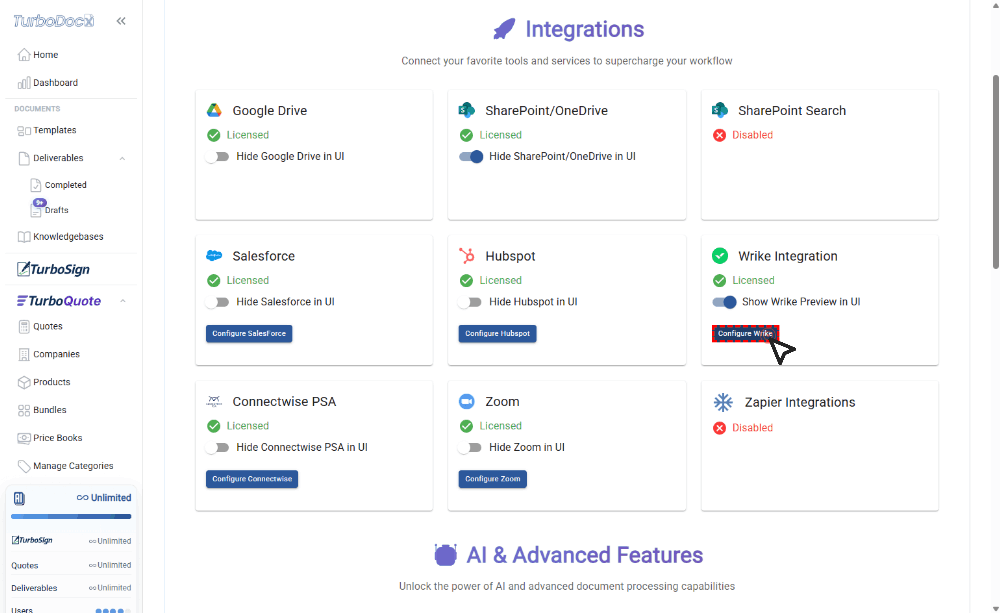This screenshot has height=613, width=1000.
Task: Click the Zoom camera icon
Action: pos(466,402)
